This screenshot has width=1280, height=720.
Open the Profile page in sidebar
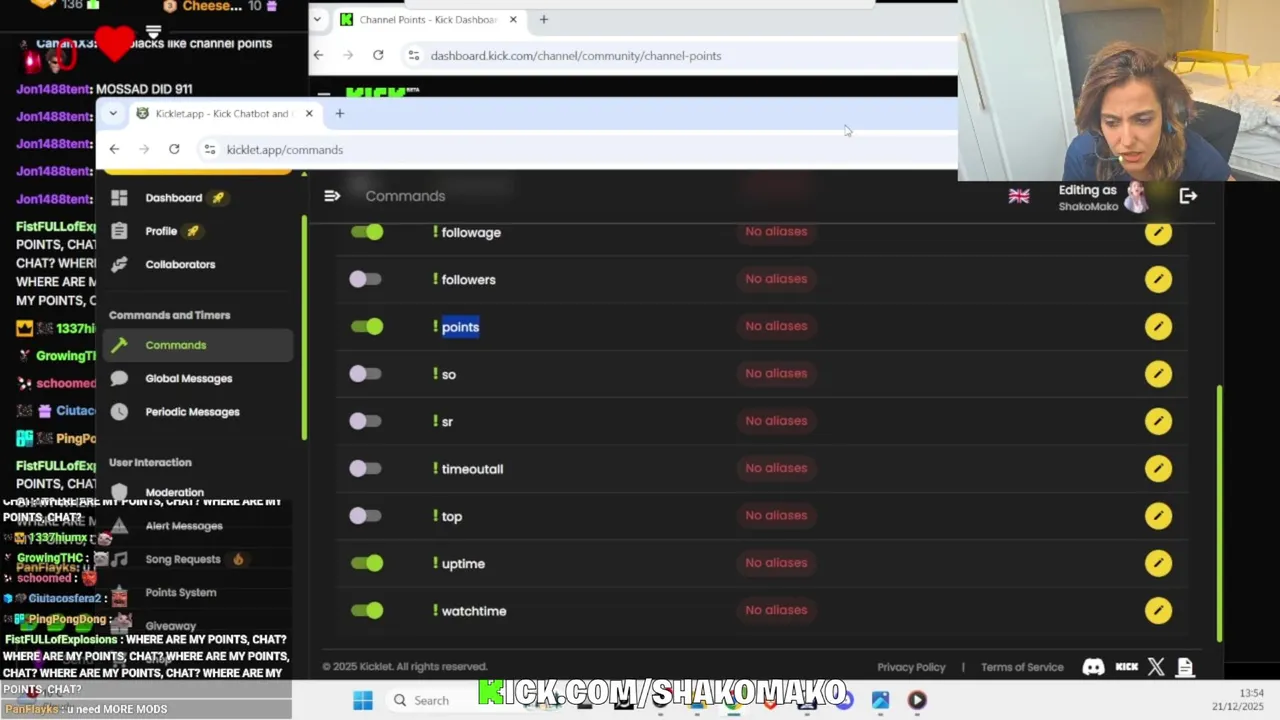click(x=160, y=231)
